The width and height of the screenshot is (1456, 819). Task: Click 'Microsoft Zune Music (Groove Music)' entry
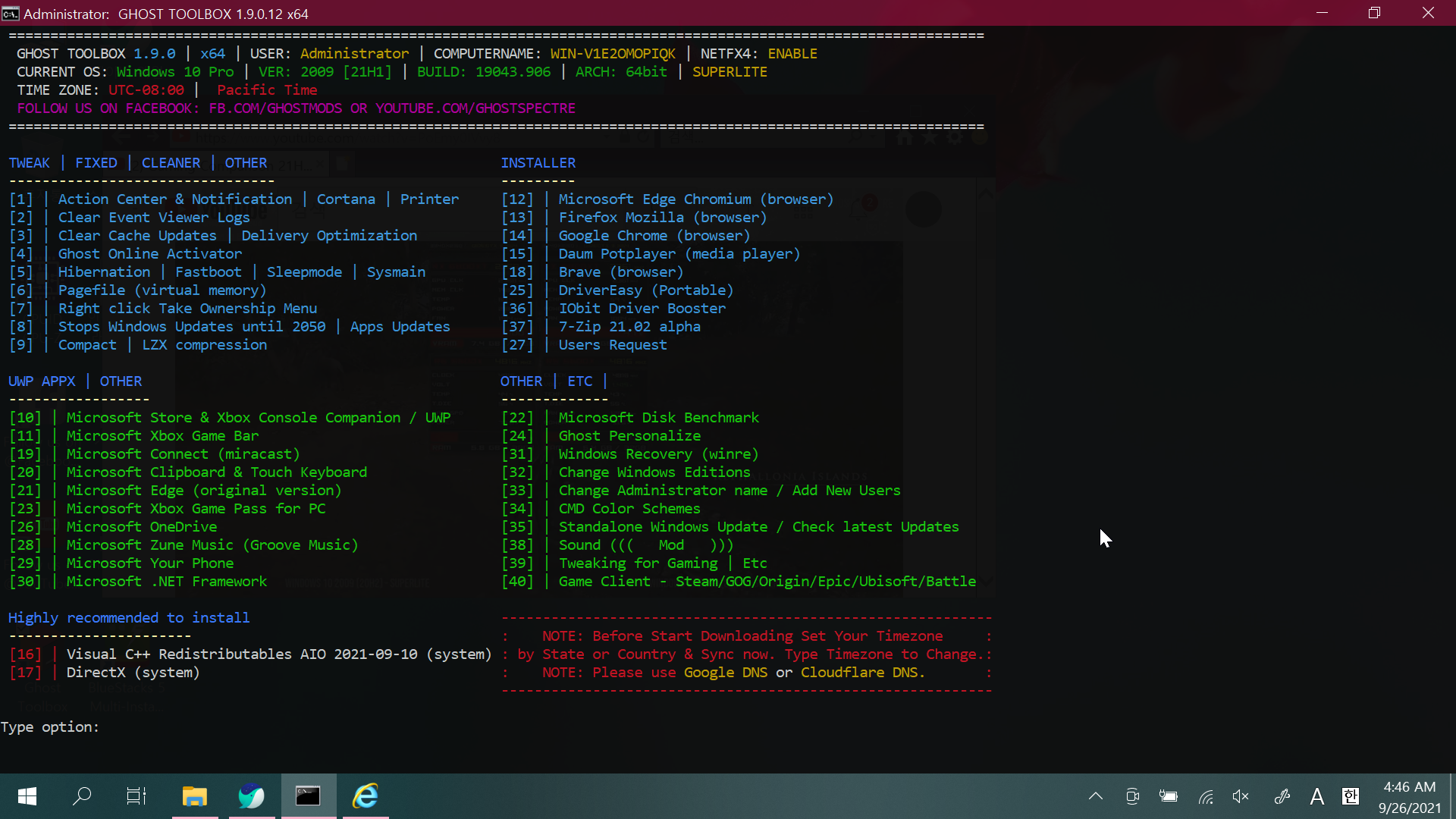click(212, 545)
